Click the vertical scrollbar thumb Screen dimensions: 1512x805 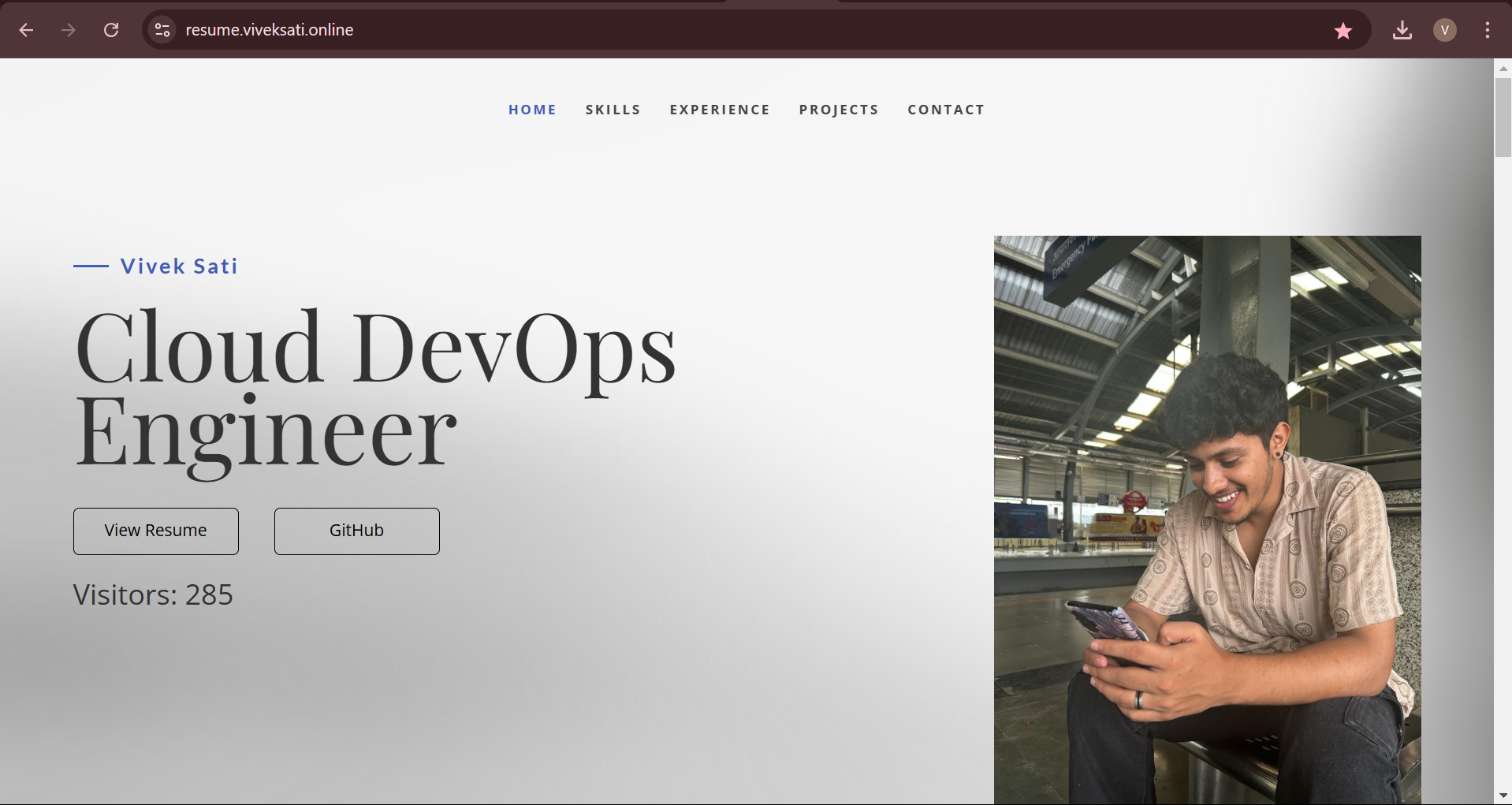[x=1503, y=118]
